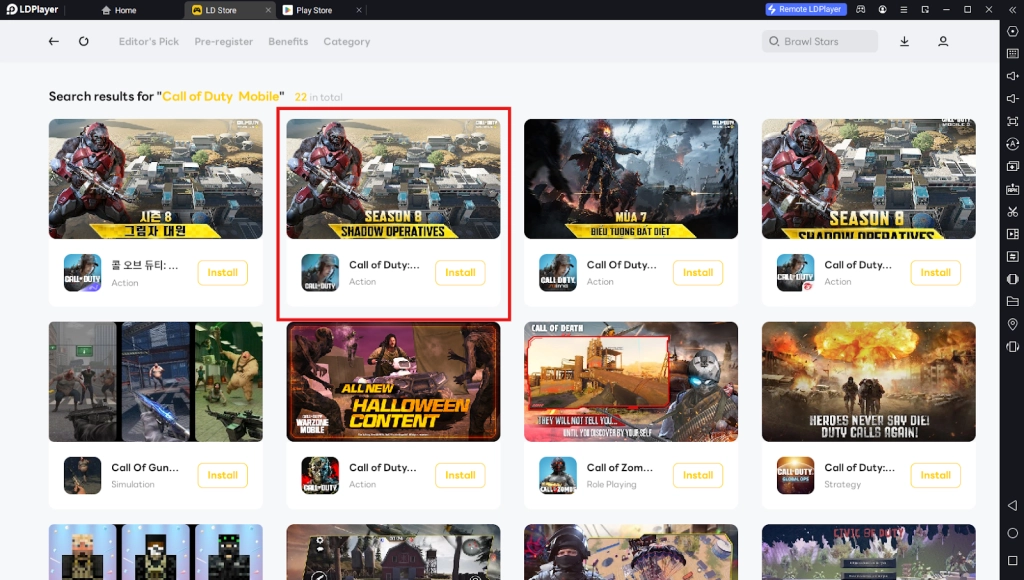The width and height of the screenshot is (1024, 580).
Task: Install Call Of Gun Simulation game
Action: tap(223, 475)
